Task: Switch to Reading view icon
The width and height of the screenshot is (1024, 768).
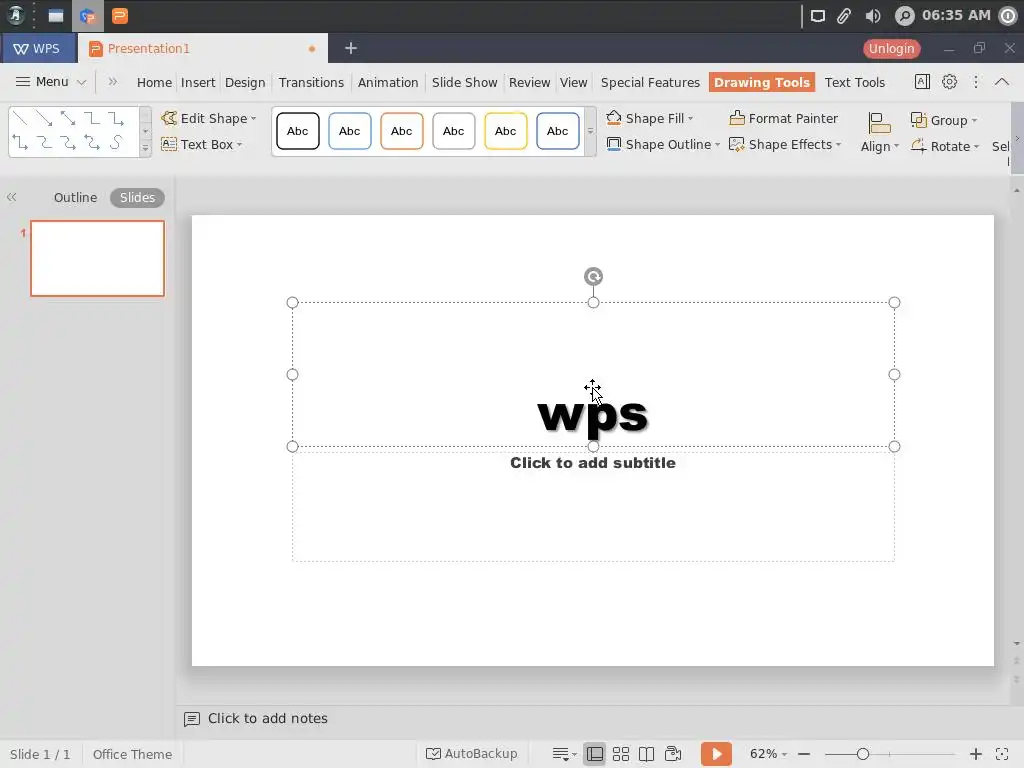Action: point(647,754)
